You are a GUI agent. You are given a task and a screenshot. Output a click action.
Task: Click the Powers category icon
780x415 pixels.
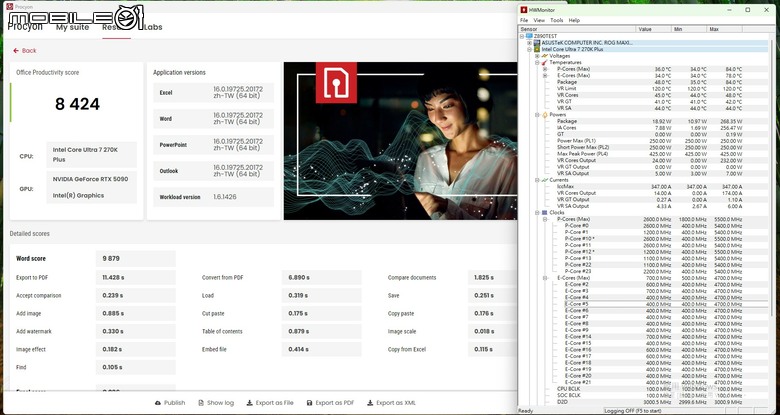tap(545, 114)
